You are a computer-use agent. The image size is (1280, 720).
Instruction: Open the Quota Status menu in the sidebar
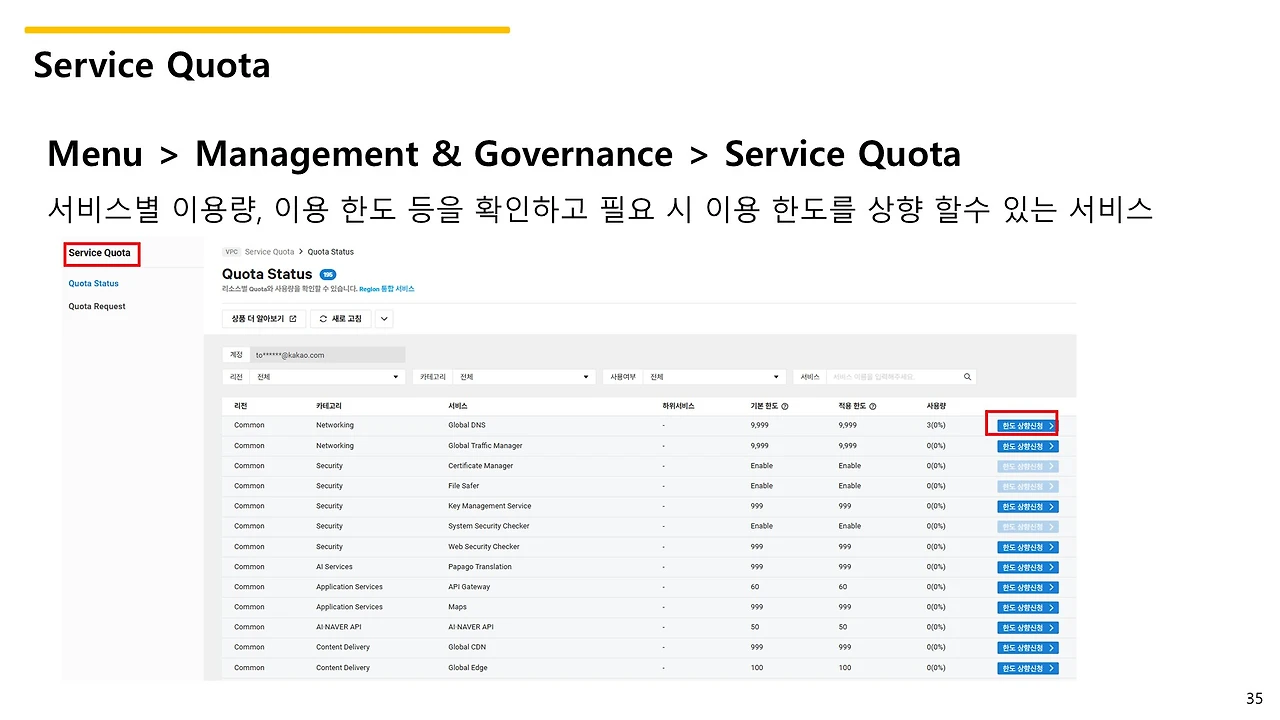[93, 284]
